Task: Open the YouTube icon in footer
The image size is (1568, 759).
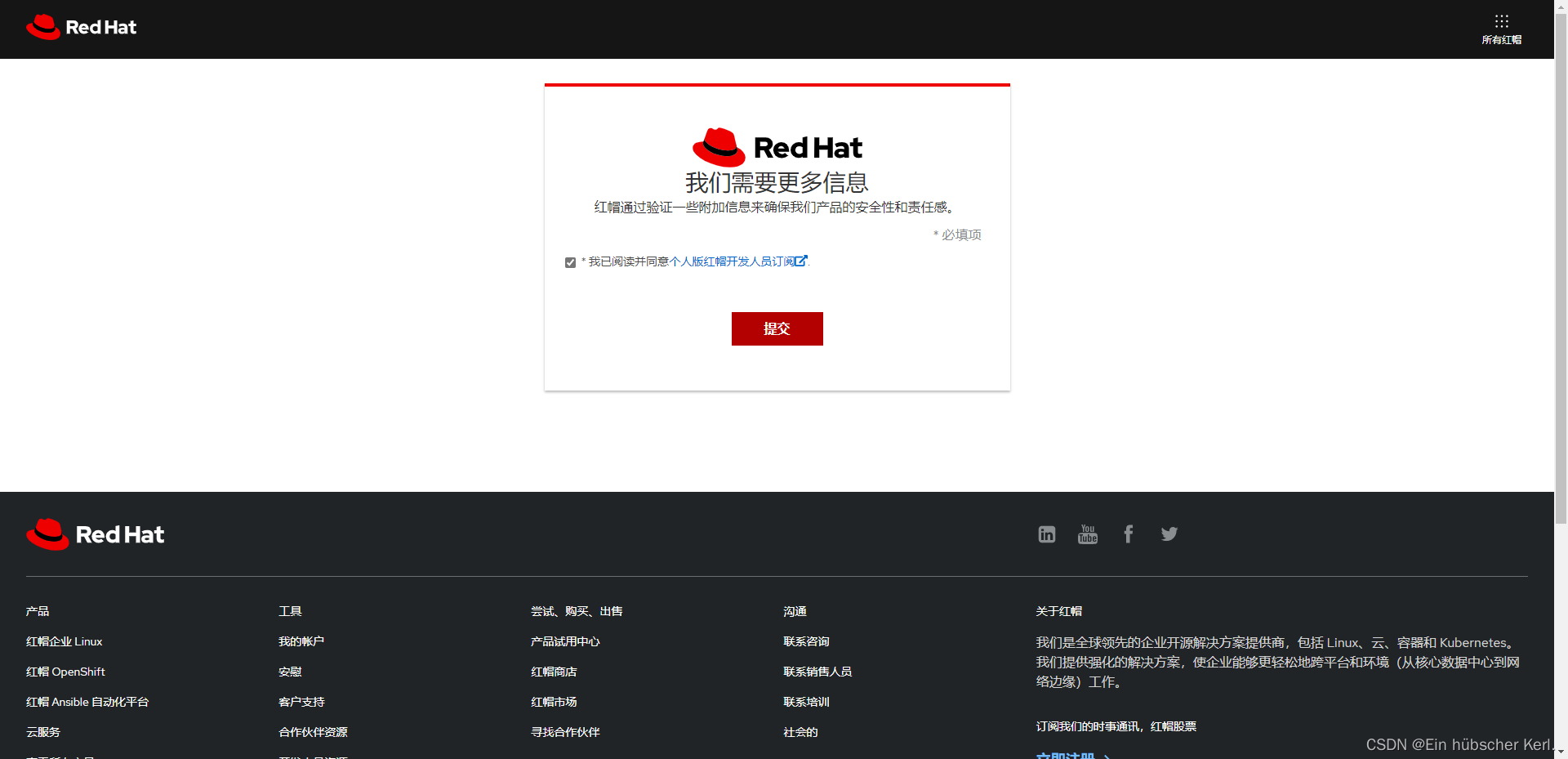Action: pos(1087,534)
